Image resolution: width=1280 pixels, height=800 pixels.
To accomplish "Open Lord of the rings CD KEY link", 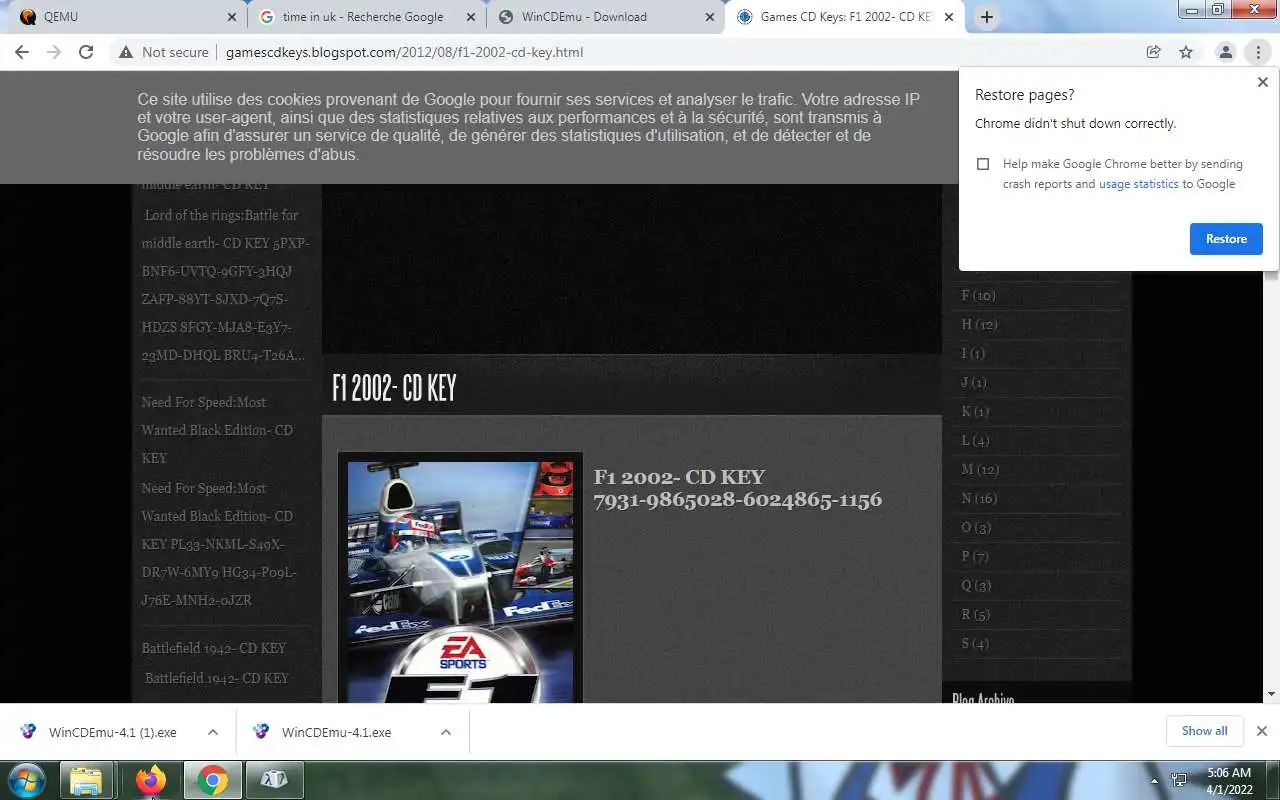I will click(221, 229).
